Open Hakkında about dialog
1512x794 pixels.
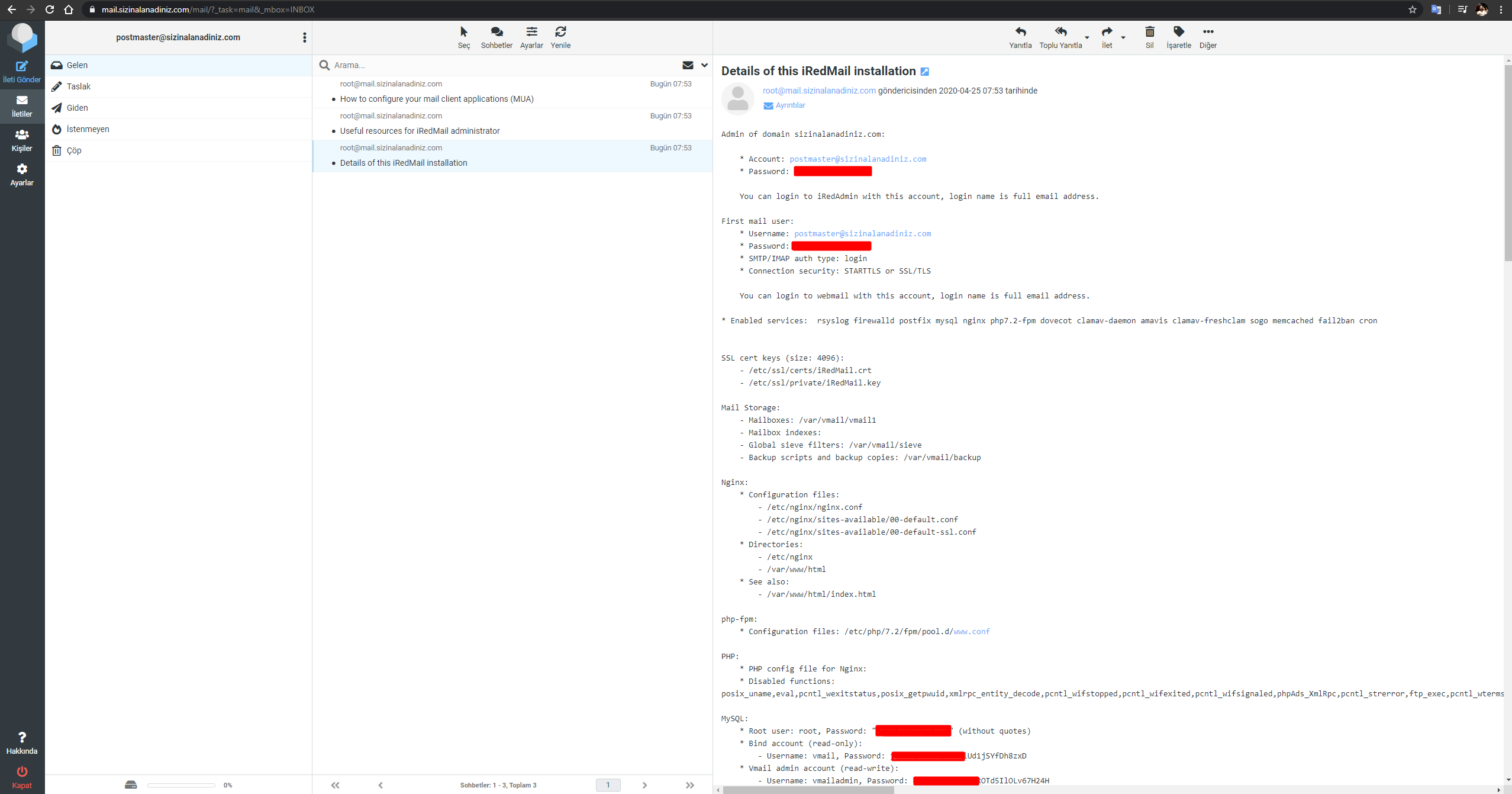[x=22, y=743]
